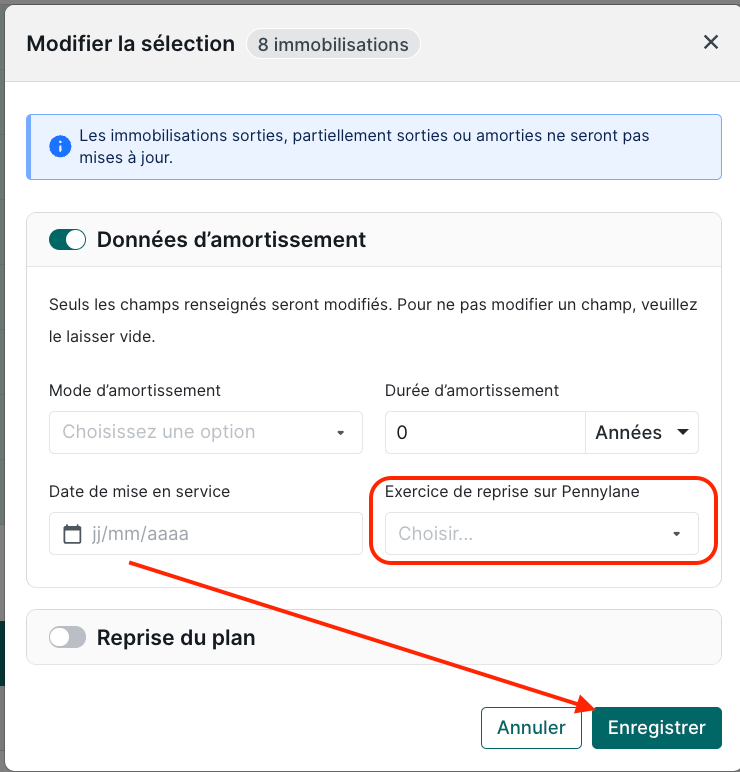Enable the Reprise du plan switch
This screenshot has width=740, height=772.
pos(68,637)
